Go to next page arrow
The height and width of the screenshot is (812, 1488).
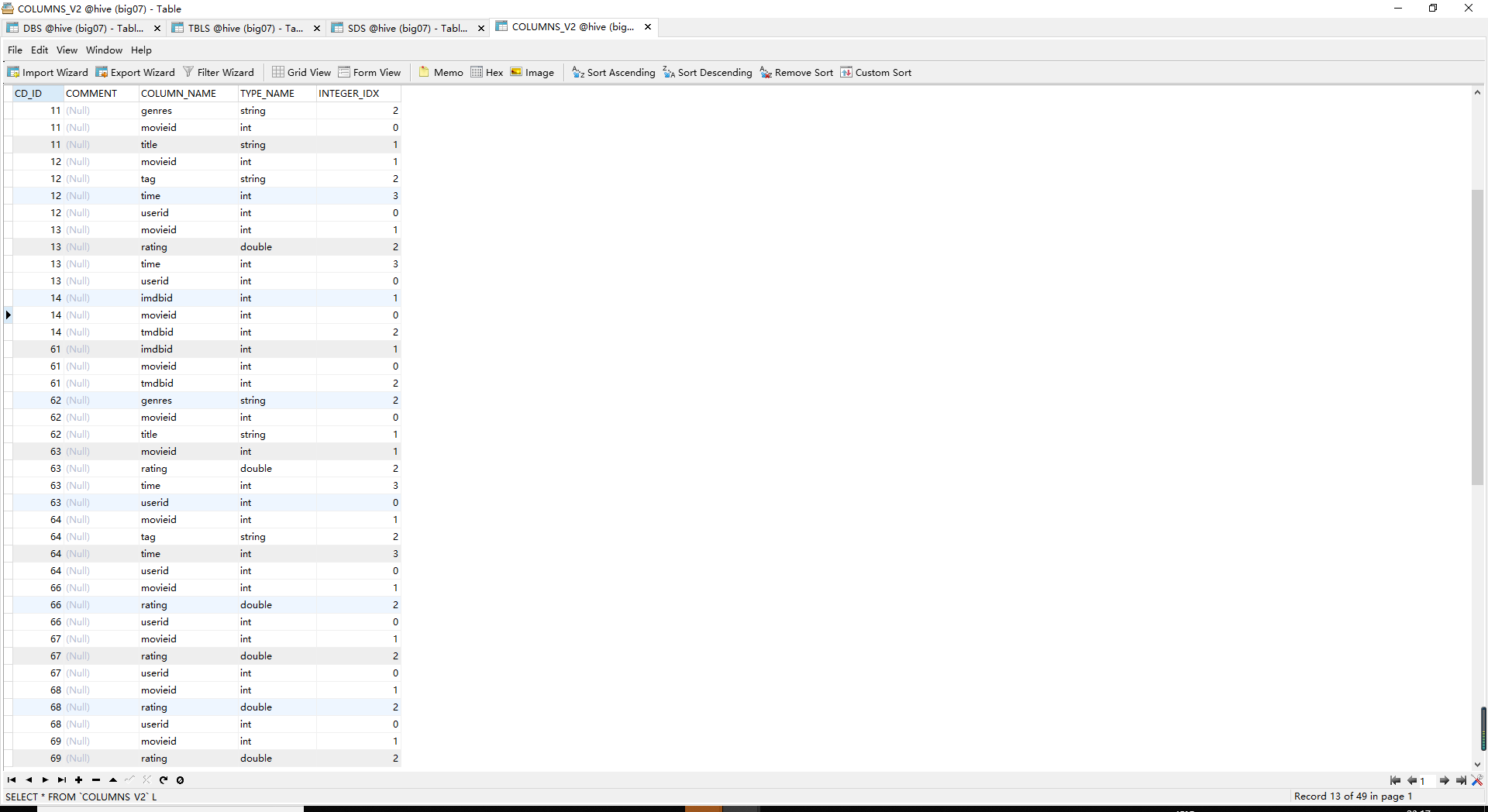(x=1445, y=781)
